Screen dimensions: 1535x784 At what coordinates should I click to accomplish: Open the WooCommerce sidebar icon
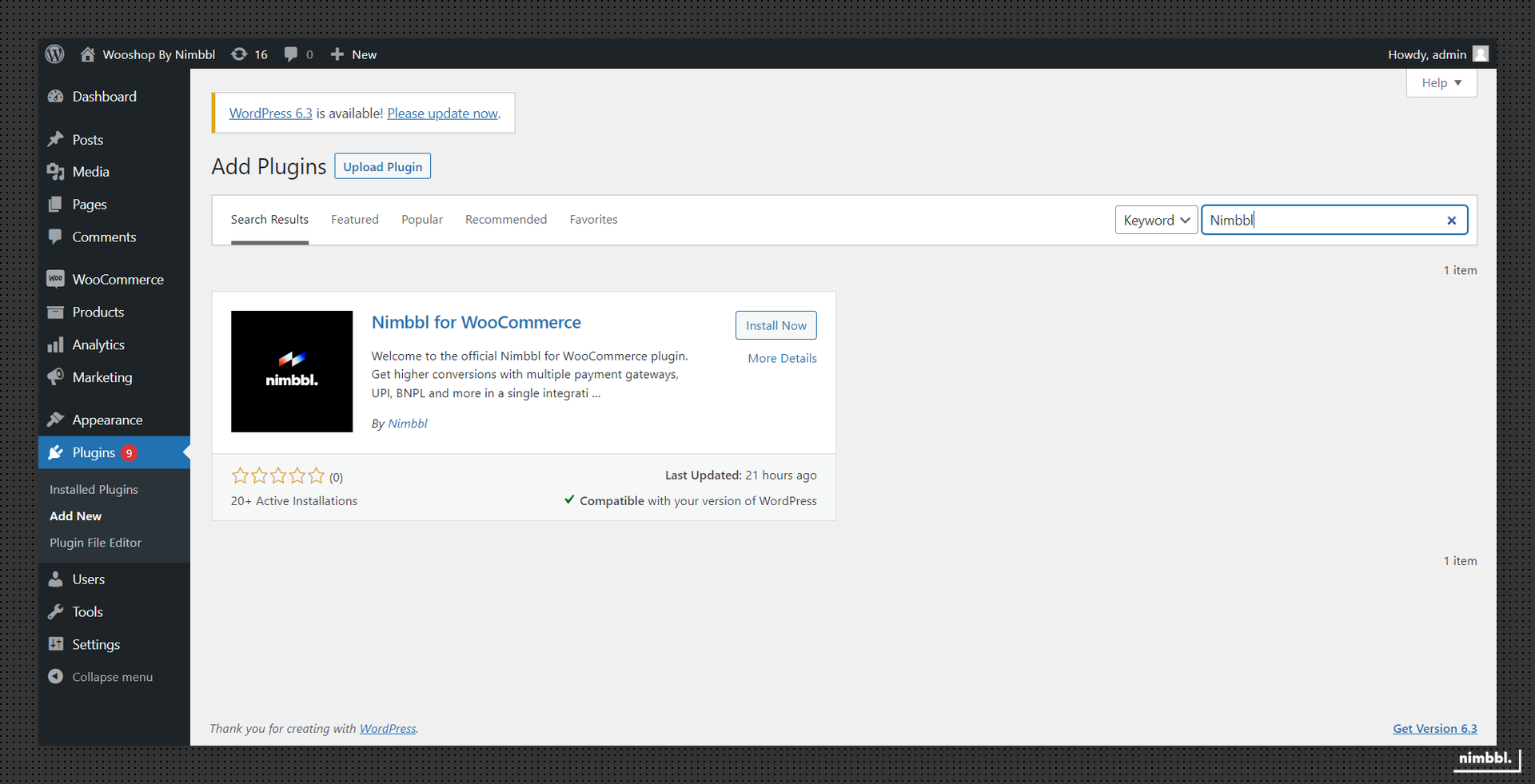click(x=56, y=279)
